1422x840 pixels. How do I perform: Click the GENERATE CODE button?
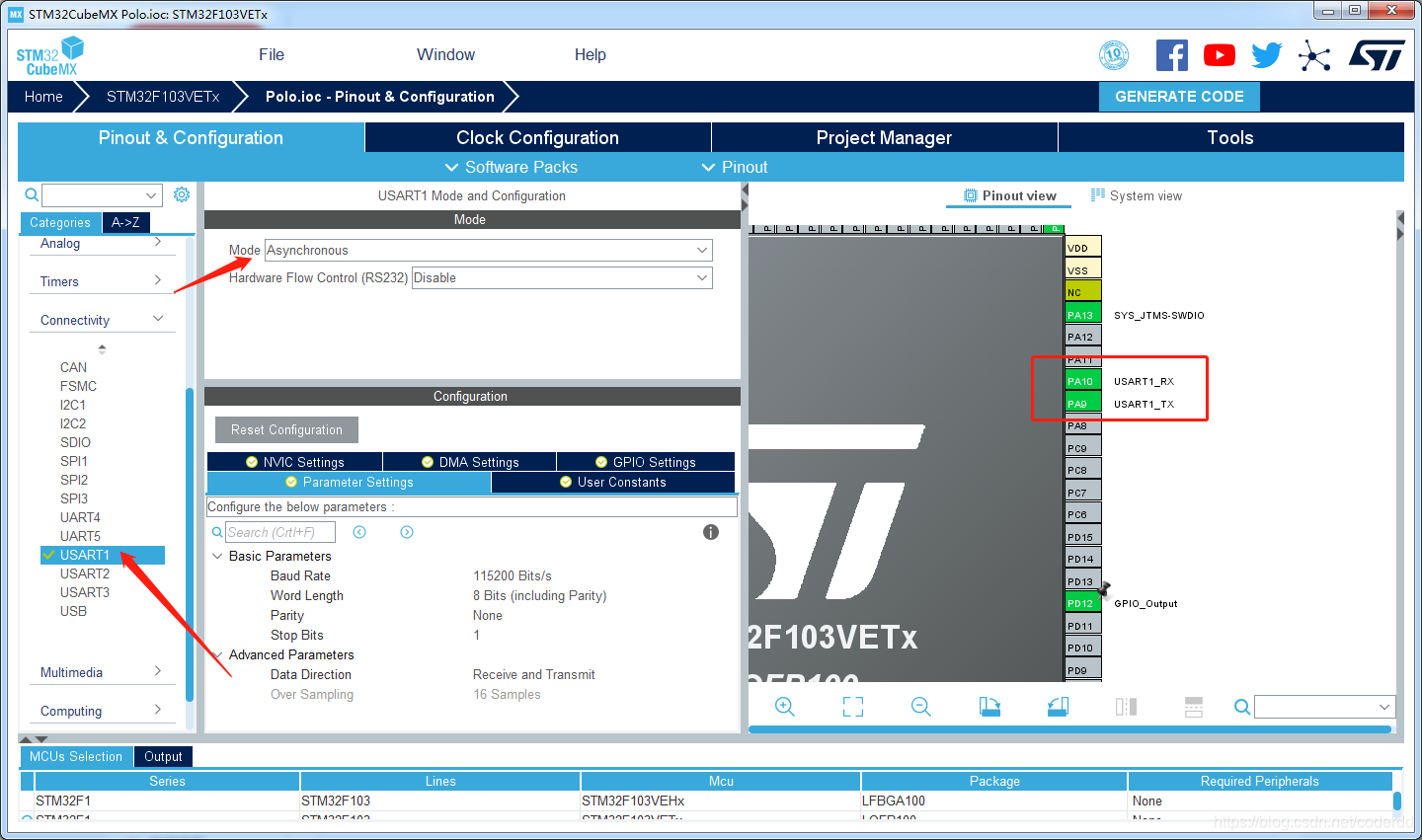pyautogui.click(x=1179, y=97)
